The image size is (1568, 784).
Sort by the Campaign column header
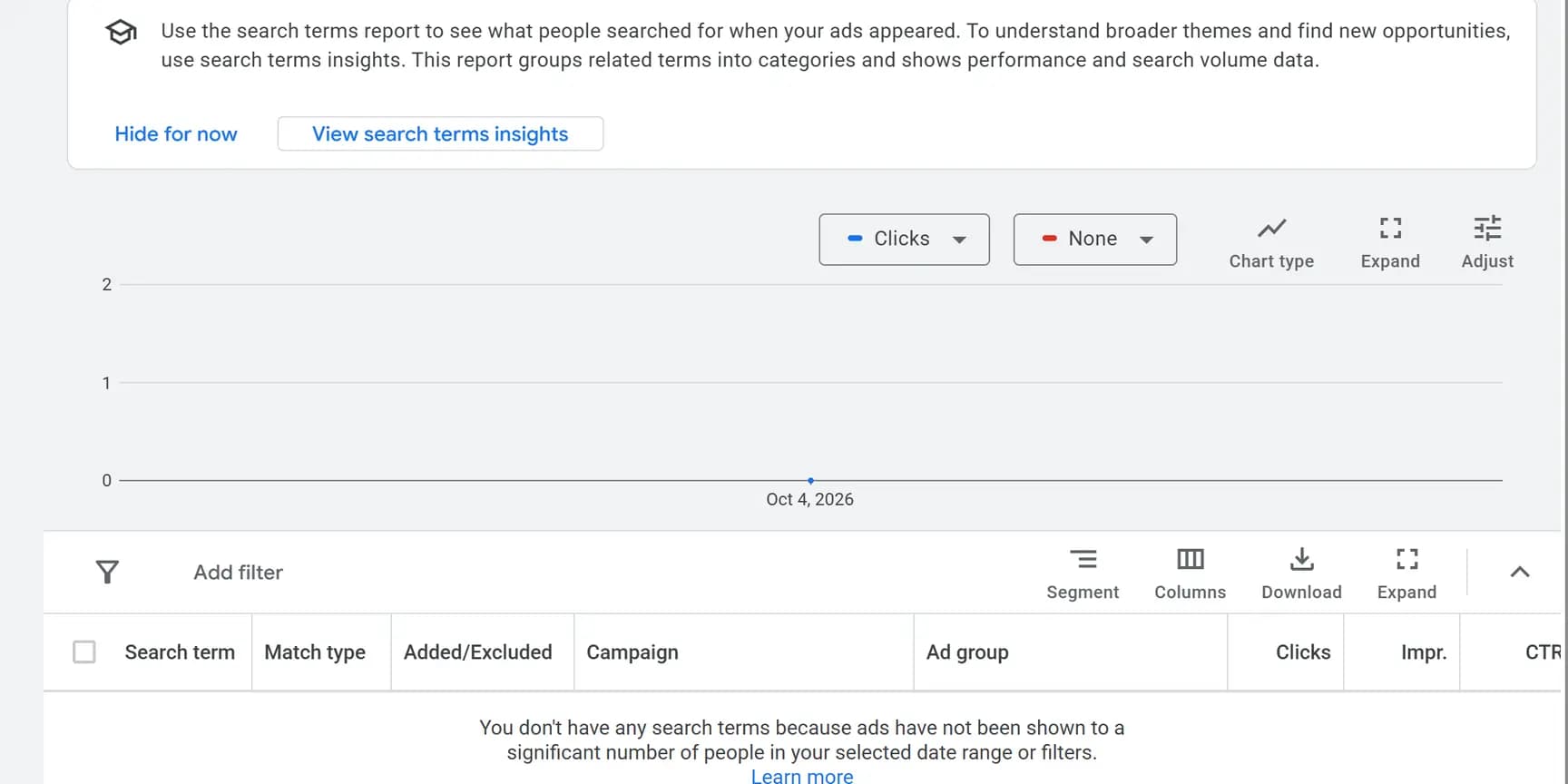tap(632, 652)
